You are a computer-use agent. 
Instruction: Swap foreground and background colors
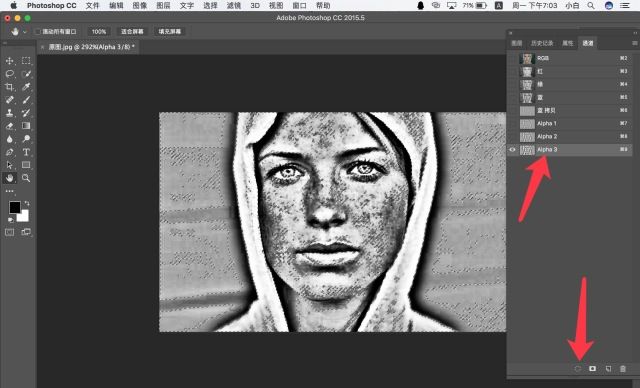coord(27,203)
